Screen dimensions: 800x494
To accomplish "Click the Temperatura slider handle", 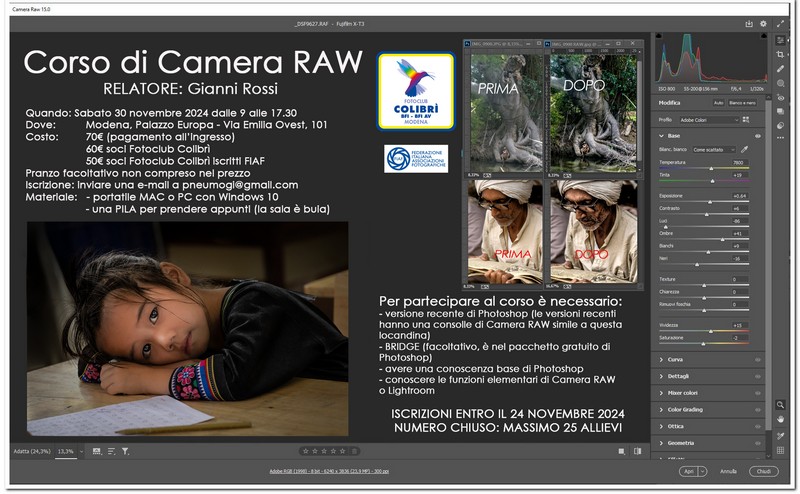I will click(x=711, y=168).
